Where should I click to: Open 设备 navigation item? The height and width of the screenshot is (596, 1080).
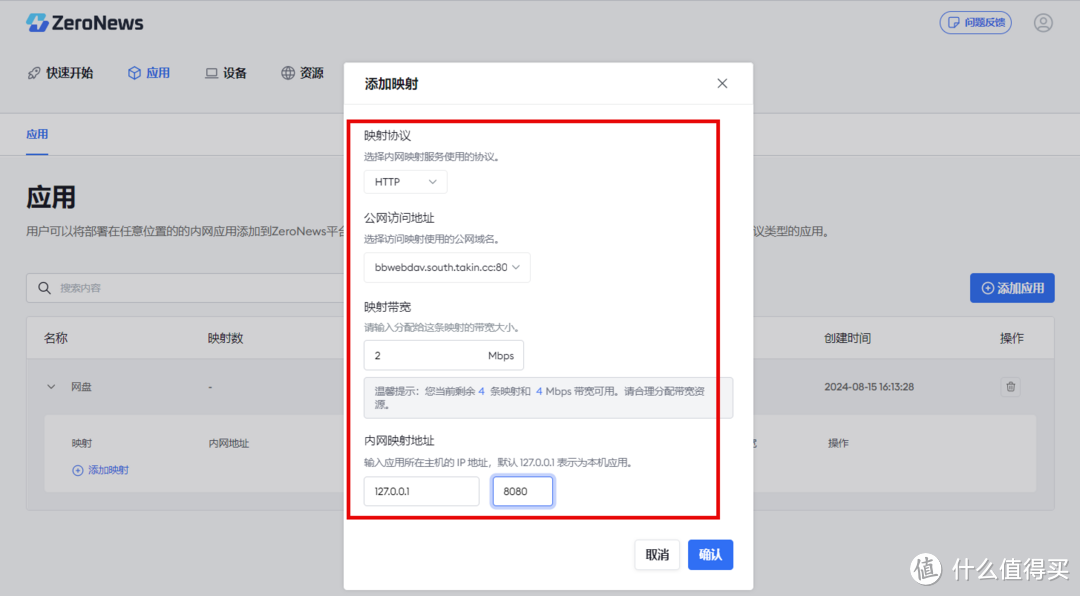[x=225, y=73]
